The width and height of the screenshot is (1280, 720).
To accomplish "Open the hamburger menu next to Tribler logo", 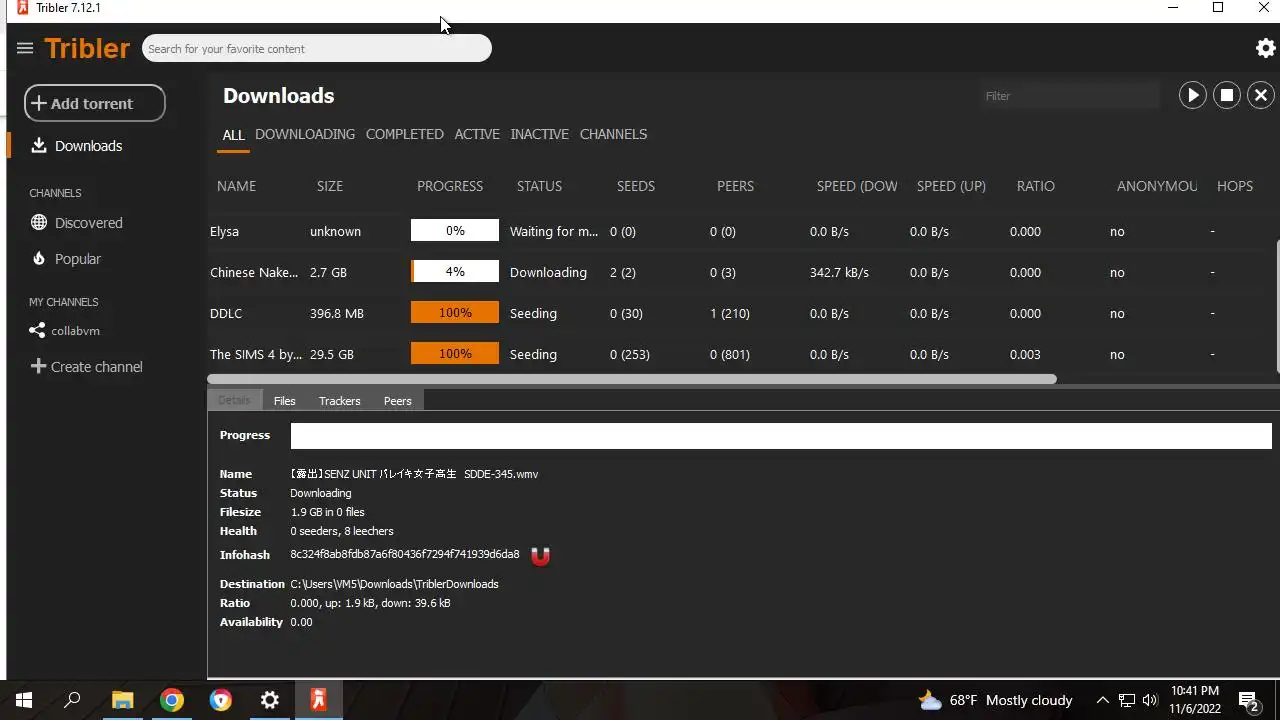I will [x=25, y=48].
